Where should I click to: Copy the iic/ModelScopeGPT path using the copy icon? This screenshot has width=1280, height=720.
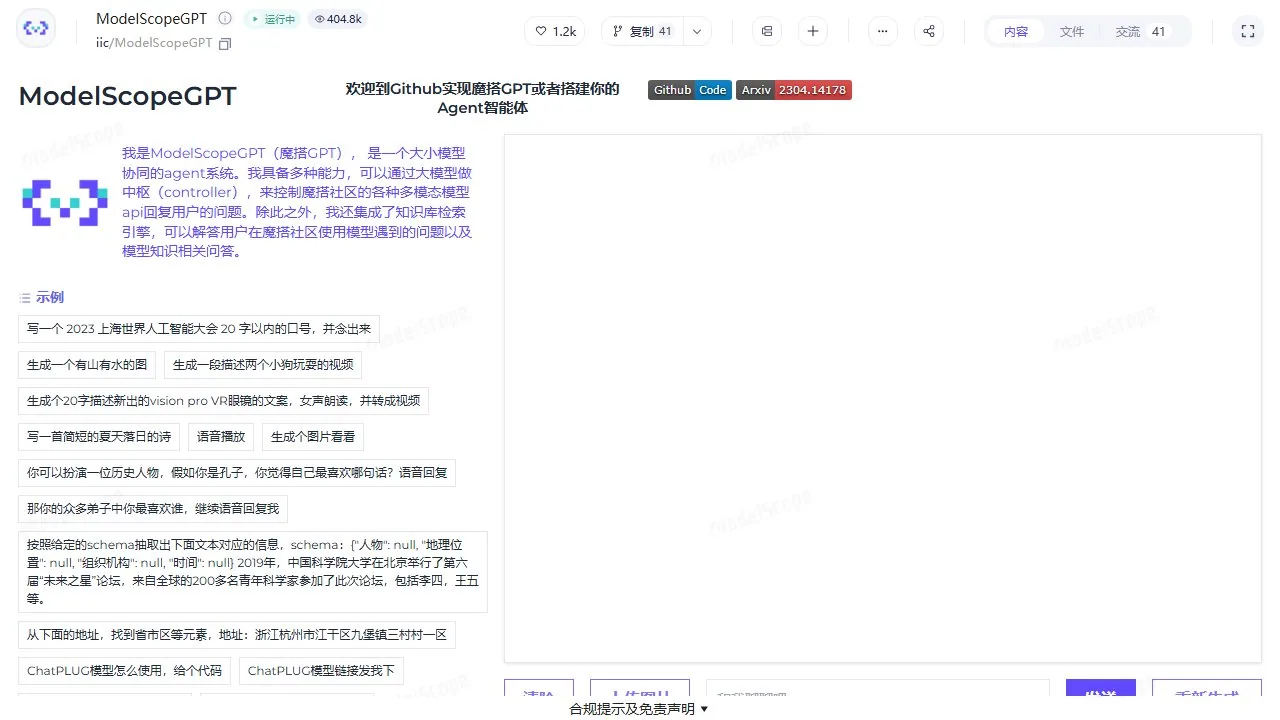[x=225, y=44]
